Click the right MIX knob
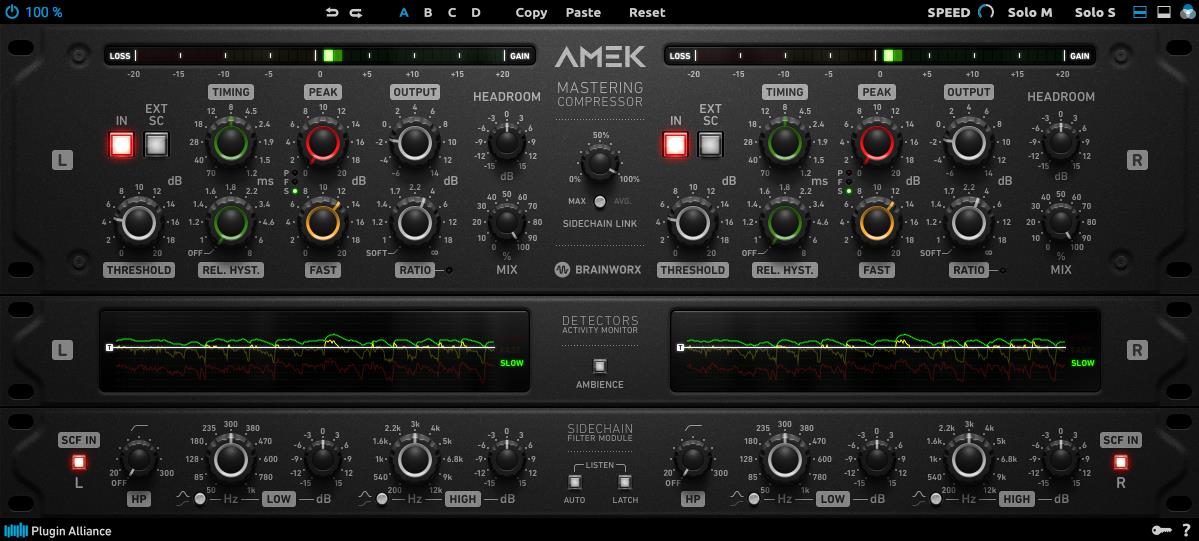 pyautogui.click(x=1061, y=223)
